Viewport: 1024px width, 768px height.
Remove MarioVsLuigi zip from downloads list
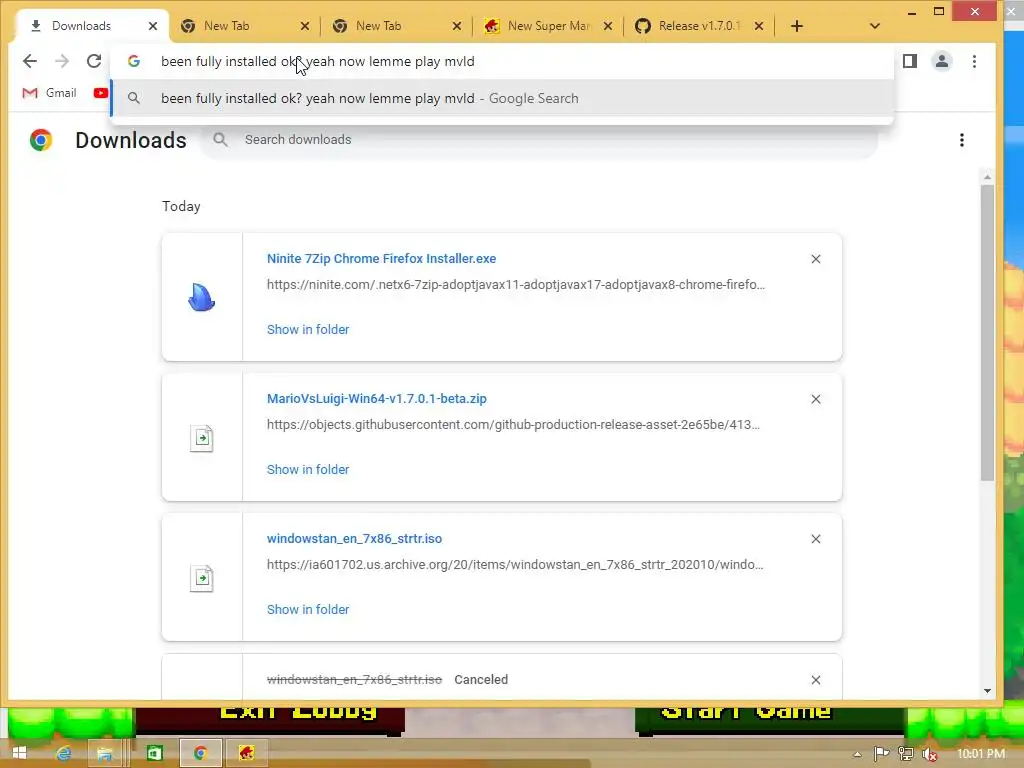[816, 399]
